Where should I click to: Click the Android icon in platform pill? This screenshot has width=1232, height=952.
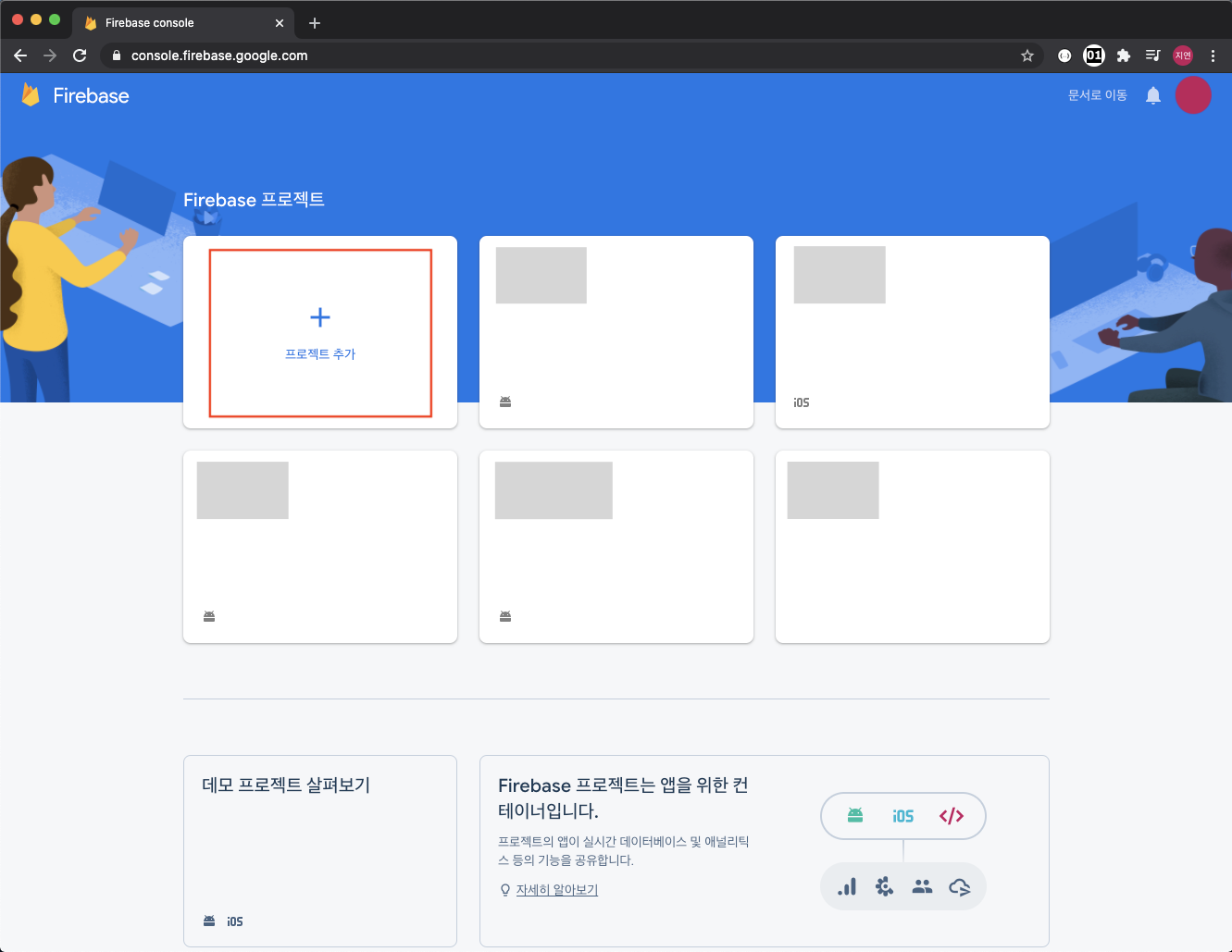click(x=855, y=815)
